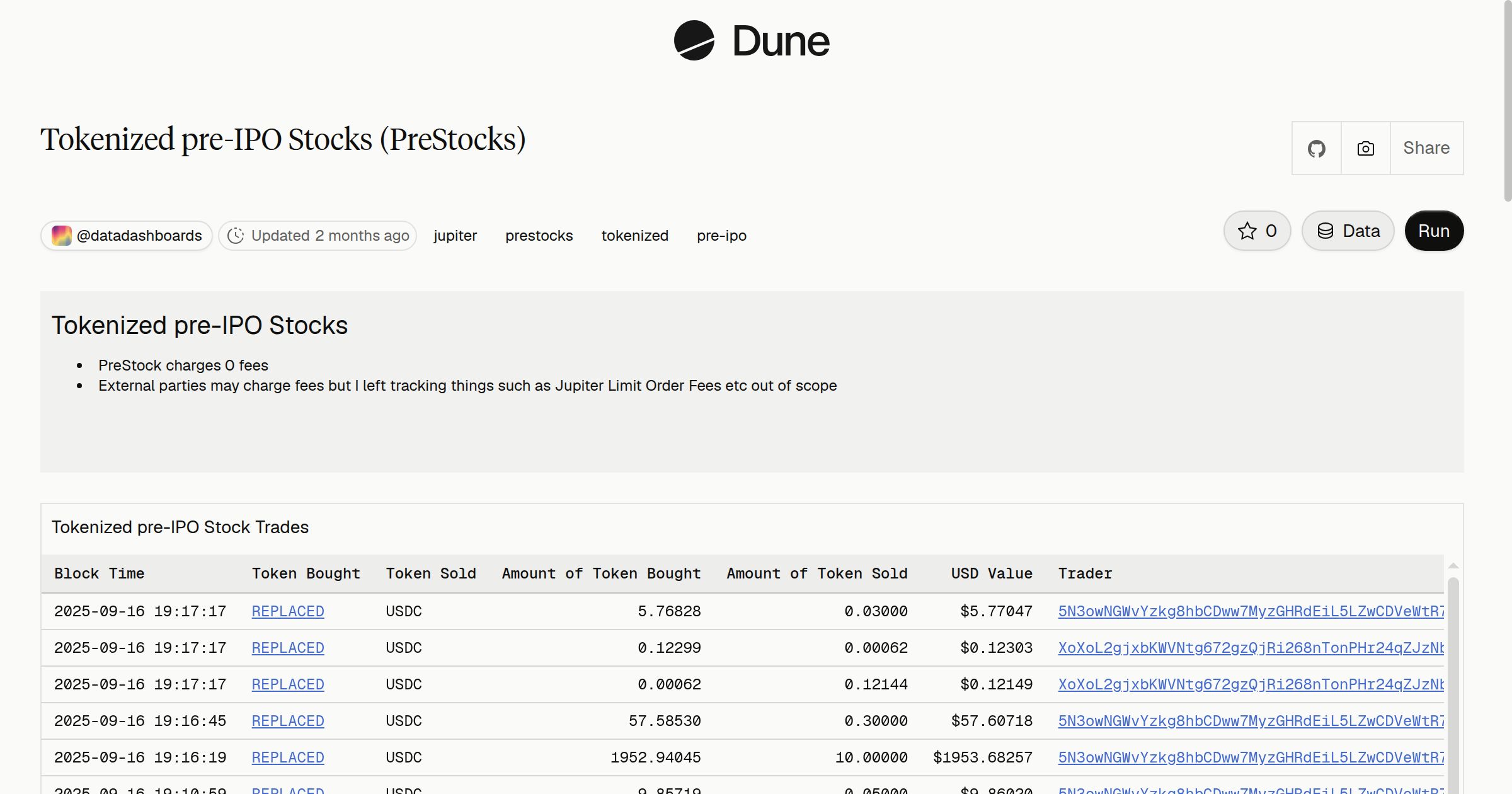
Task: Click the Tokenized pre-IPO Stock Trades panel title
Action: coord(180,527)
